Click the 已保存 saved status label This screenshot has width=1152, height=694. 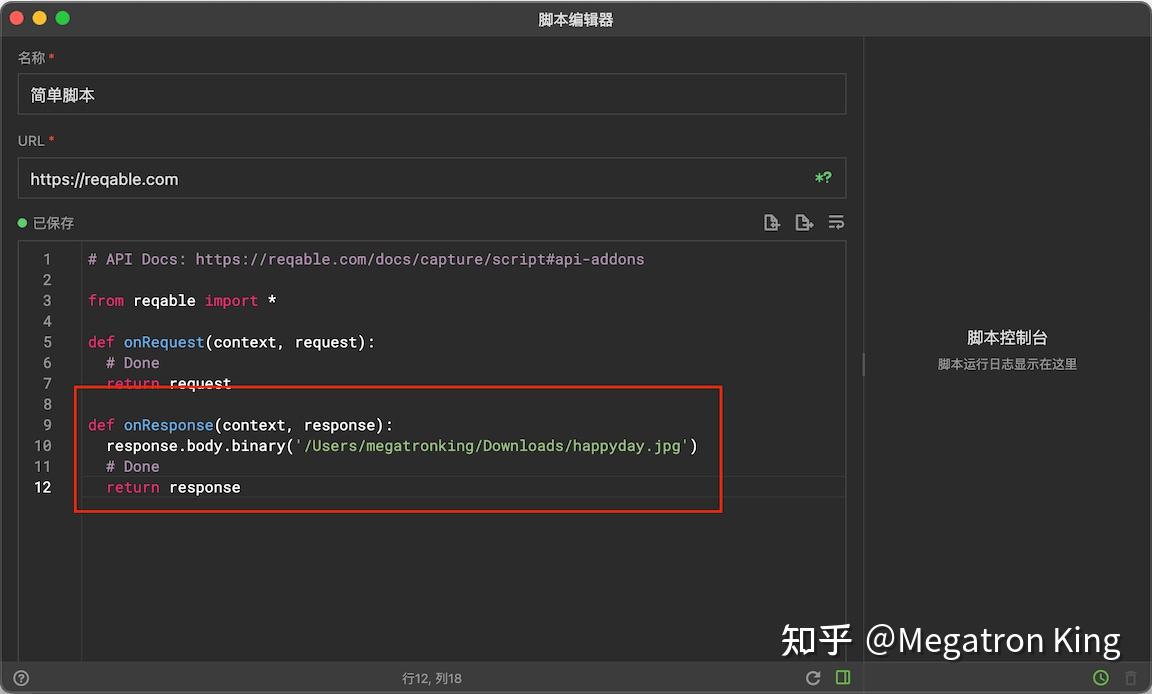54,223
